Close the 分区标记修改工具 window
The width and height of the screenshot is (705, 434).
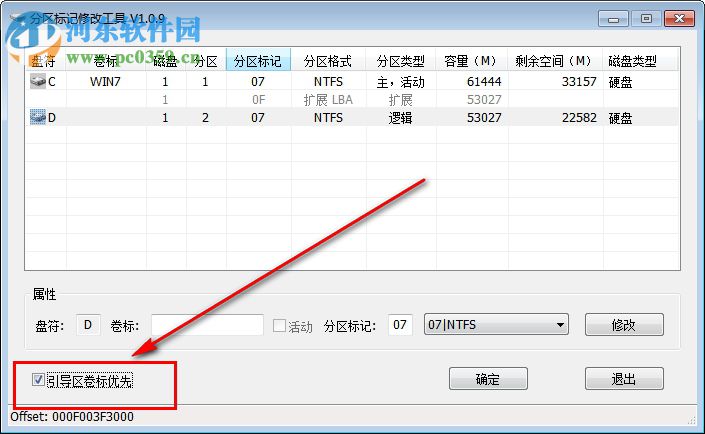point(679,19)
